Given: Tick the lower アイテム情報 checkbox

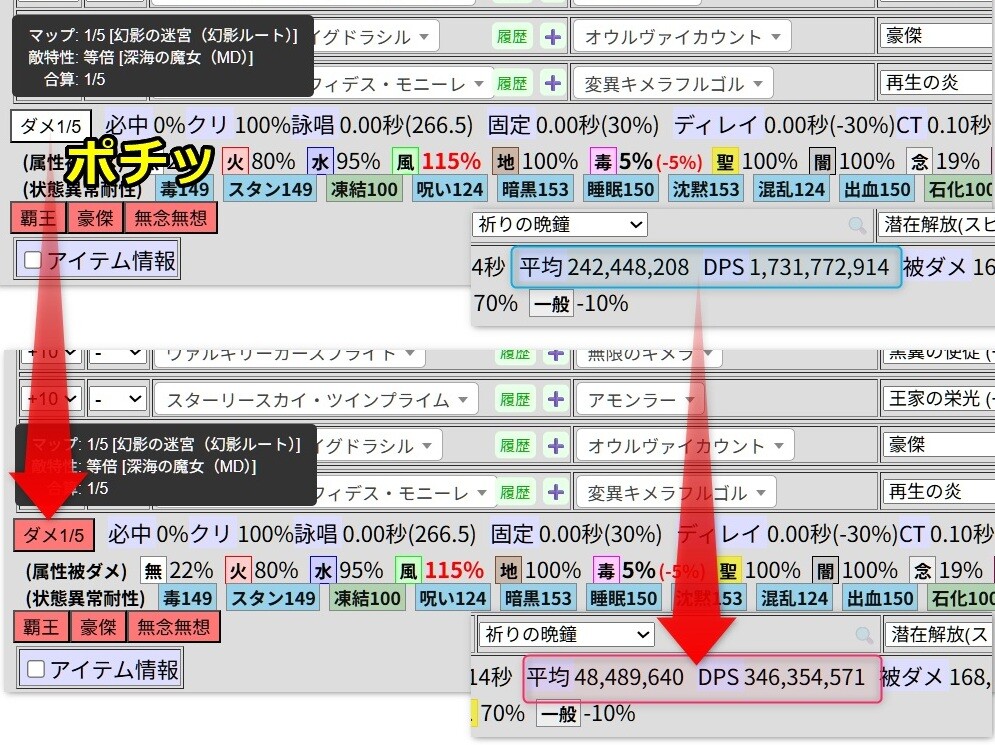Looking at the screenshot, I should click(36, 669).
